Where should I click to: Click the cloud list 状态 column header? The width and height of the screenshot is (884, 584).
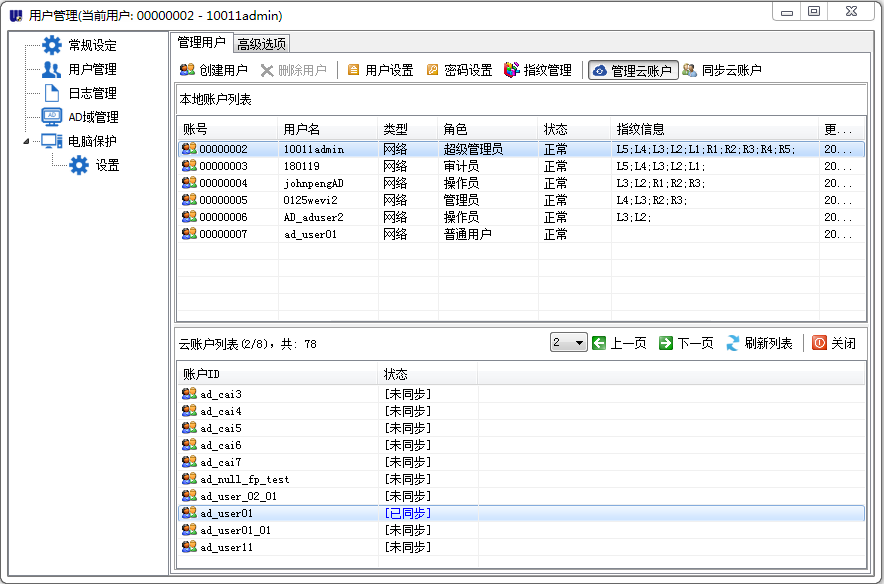coord(428,374)
